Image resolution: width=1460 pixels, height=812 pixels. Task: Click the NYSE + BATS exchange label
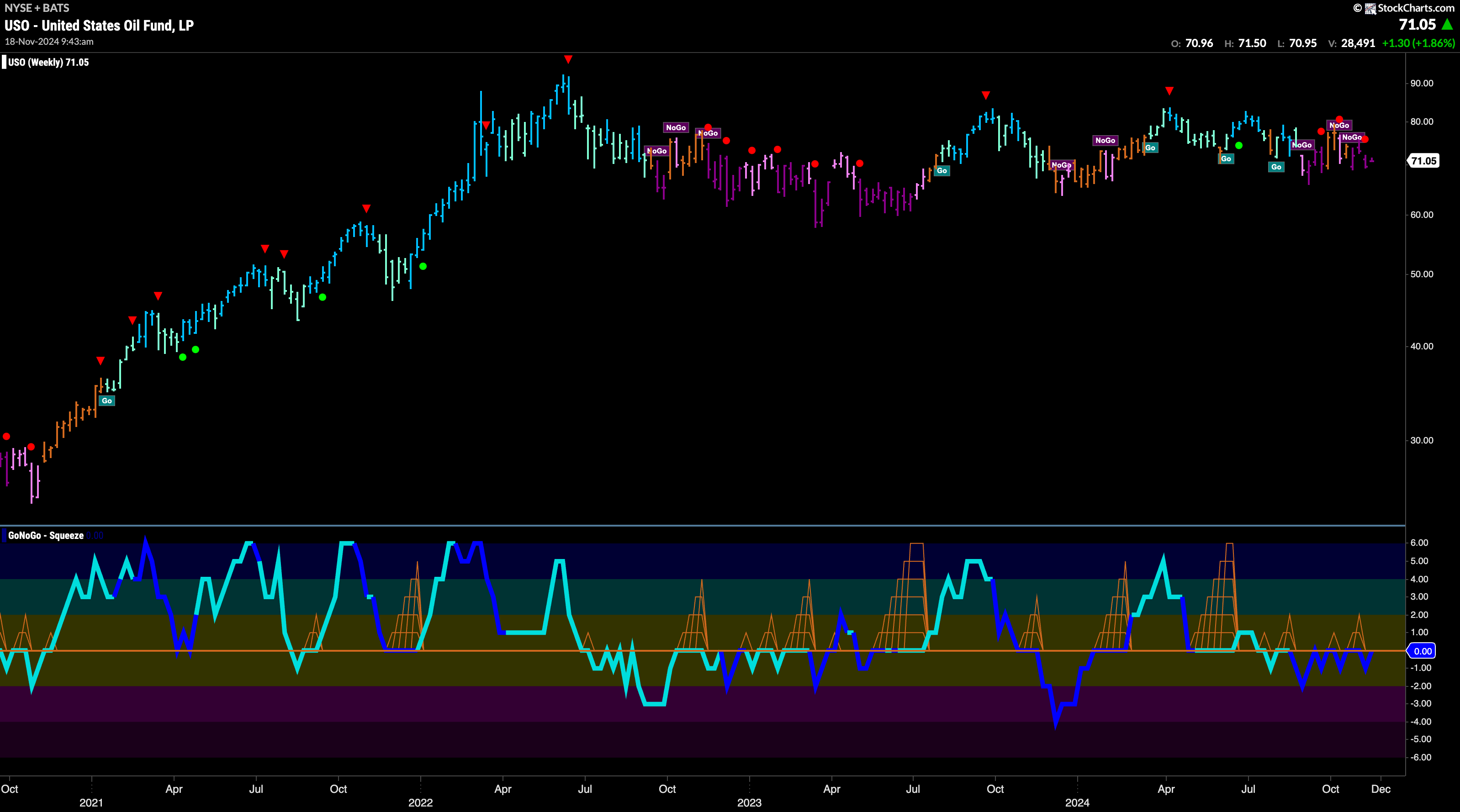click(37, 8)
